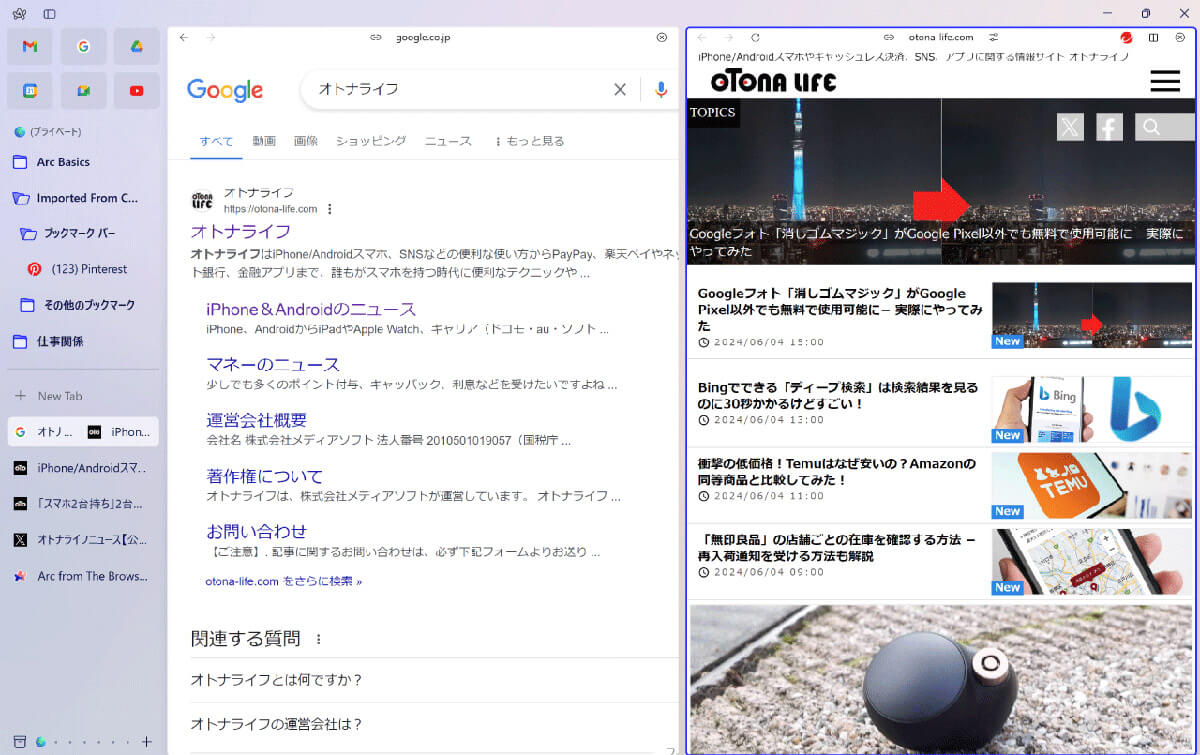Copy link icon beside google.co.jp
Viewport: 1200px width, 755px height.
tap(376, 37)
